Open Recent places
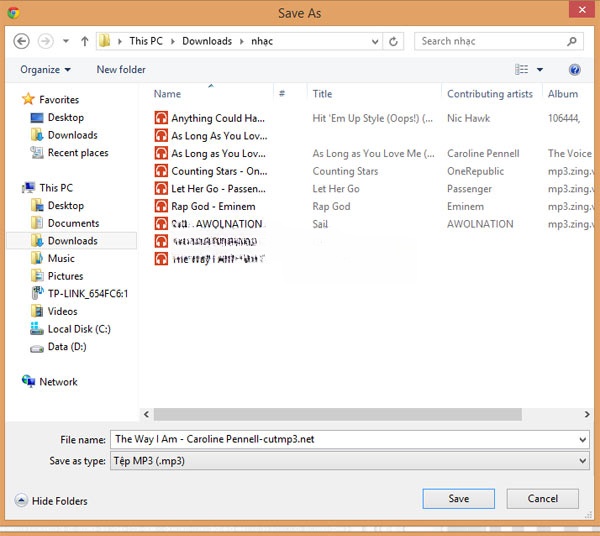Viewport: 600px width, 536px height. 78,153
